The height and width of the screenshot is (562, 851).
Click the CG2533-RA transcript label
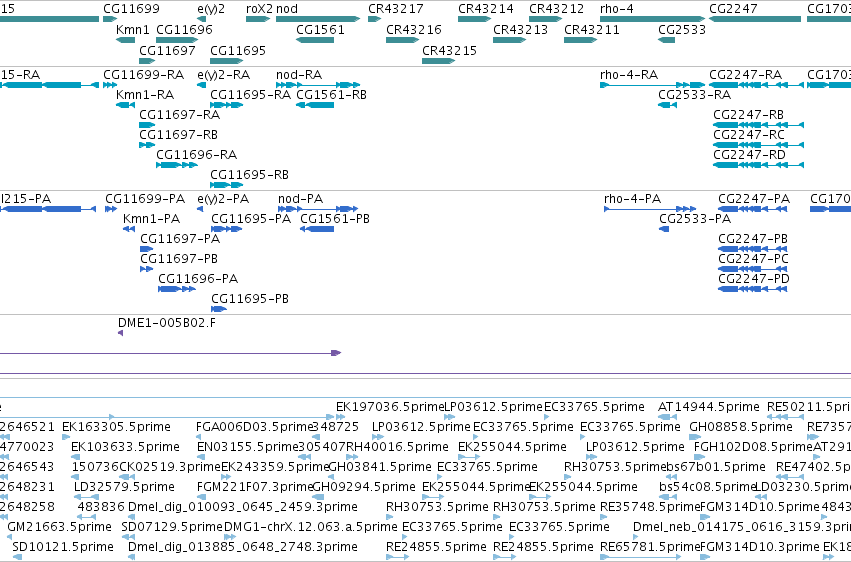tap(695, 94)
